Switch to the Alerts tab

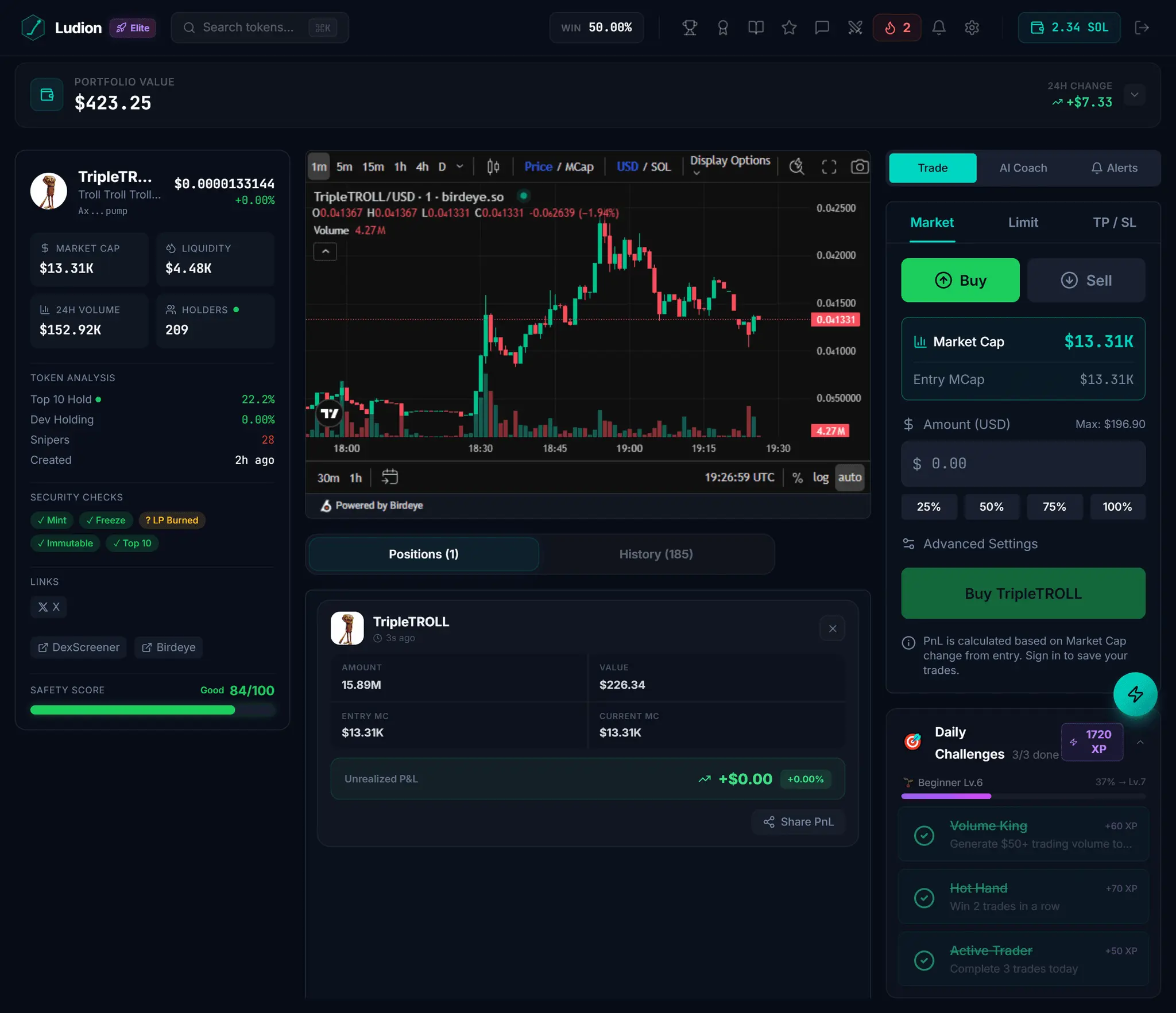(1114, 168)
